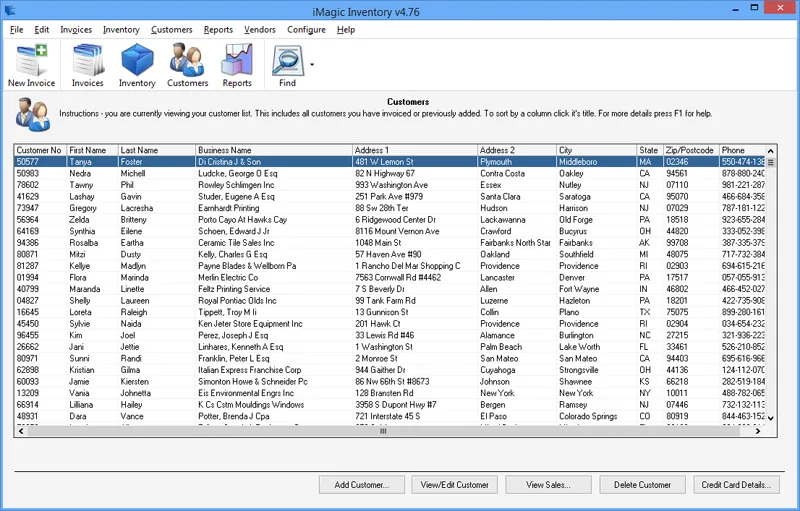Click the Credit Card Details button
This screenshot has width=800, height=511.
pos(736,485)
